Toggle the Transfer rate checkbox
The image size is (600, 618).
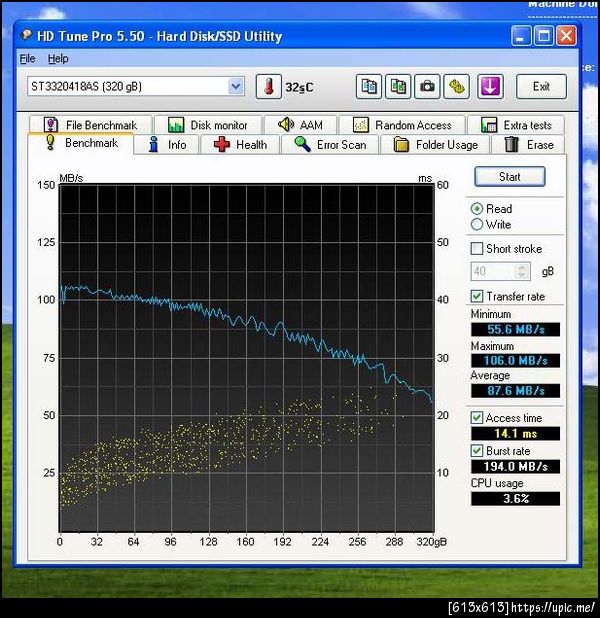pos(477,296)
